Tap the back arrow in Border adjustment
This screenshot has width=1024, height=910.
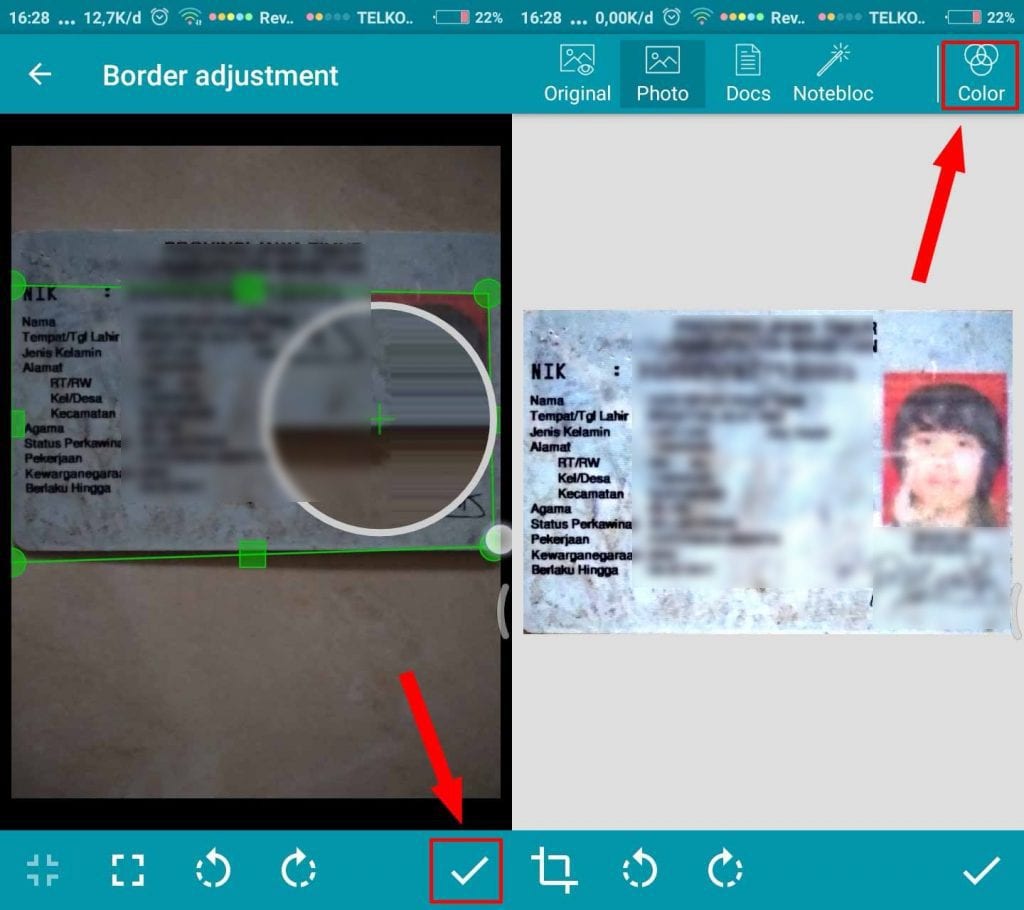tap(40, 74)
